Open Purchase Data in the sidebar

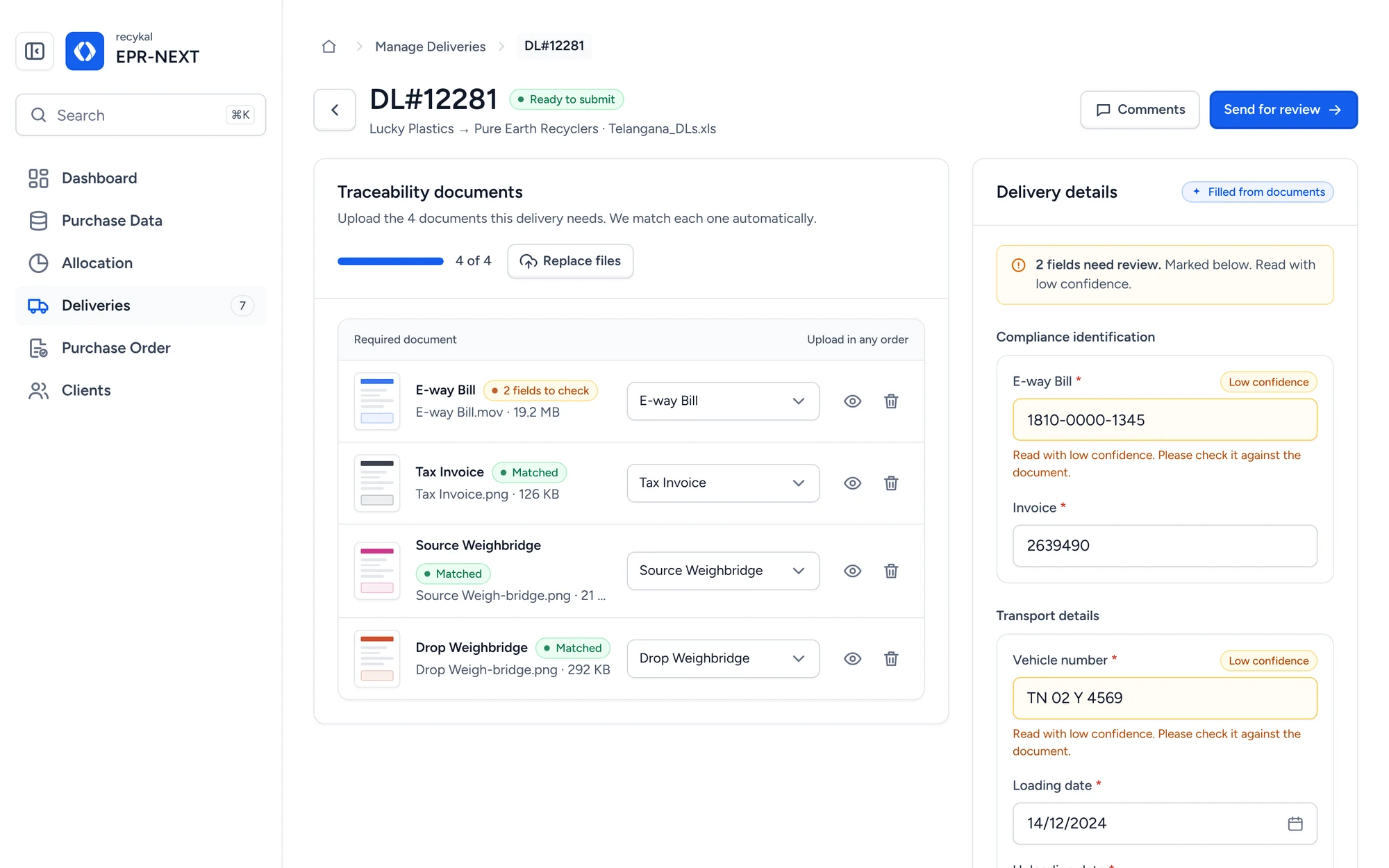pos(141,221)
